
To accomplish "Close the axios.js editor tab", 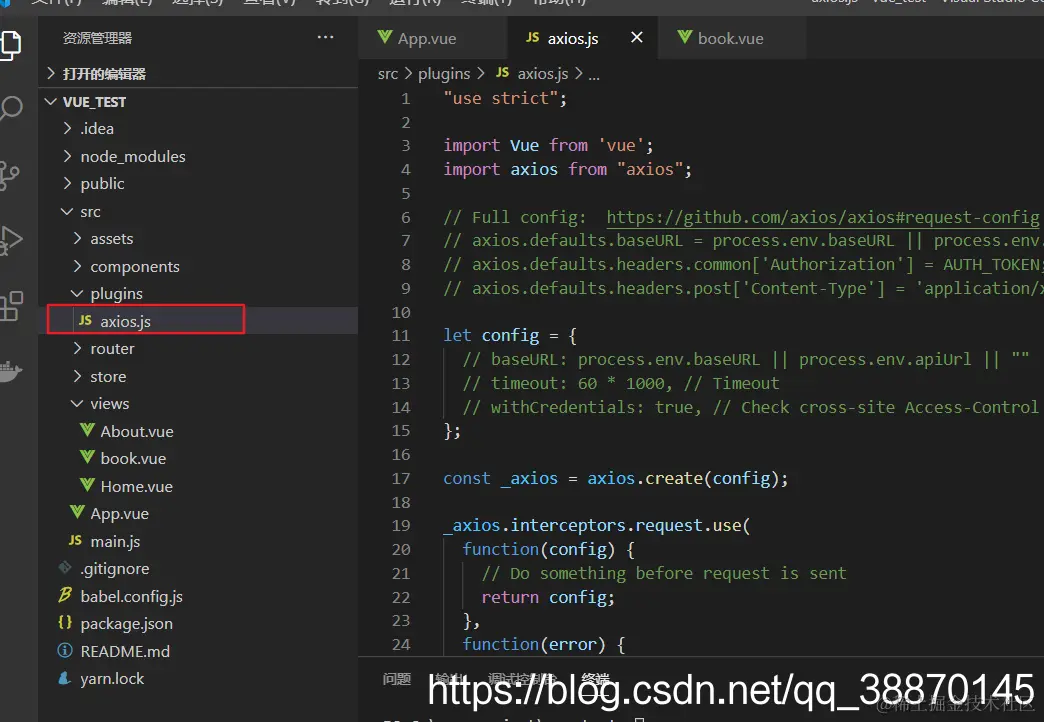I will [637, 37].
